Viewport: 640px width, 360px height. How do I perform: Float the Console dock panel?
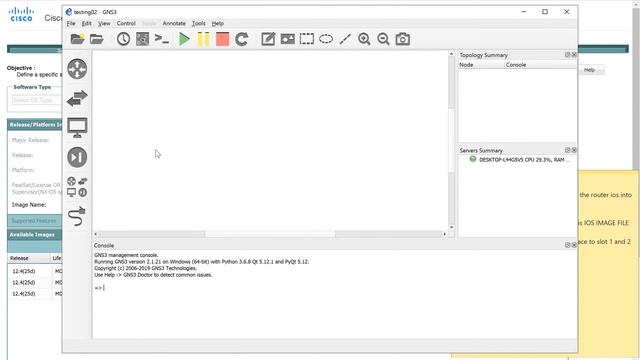pyautogui.click(x=567, y=245)
